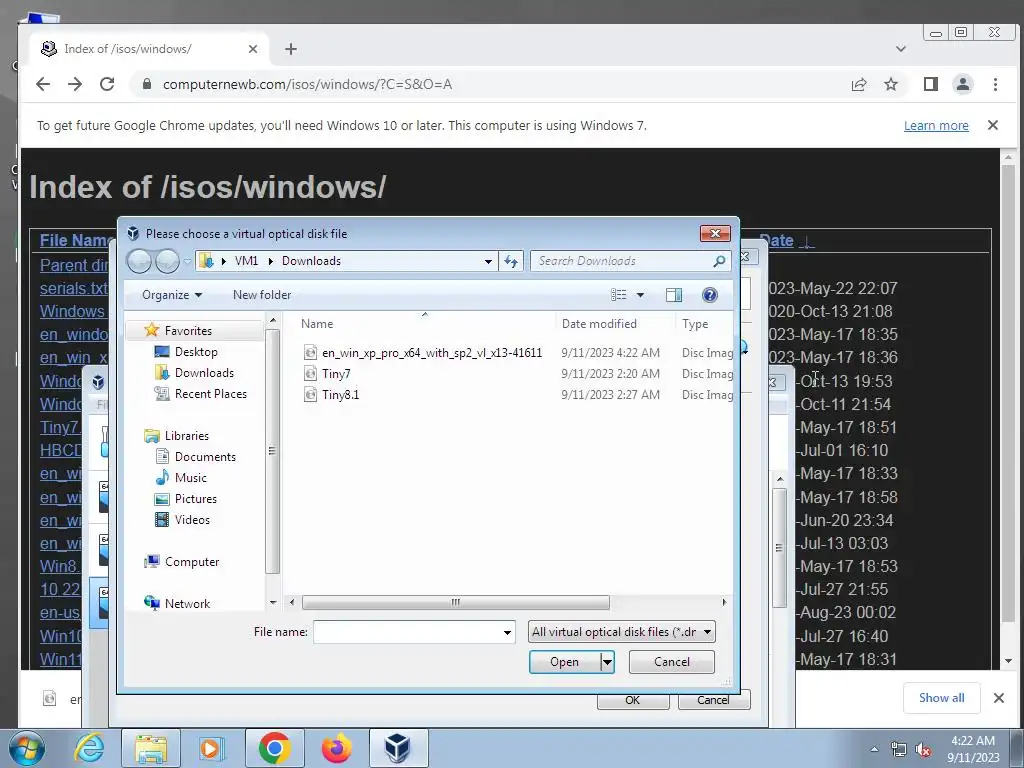Click the Open button
This screenshot has width=1024, height=768.
click(x=564, y=662)
